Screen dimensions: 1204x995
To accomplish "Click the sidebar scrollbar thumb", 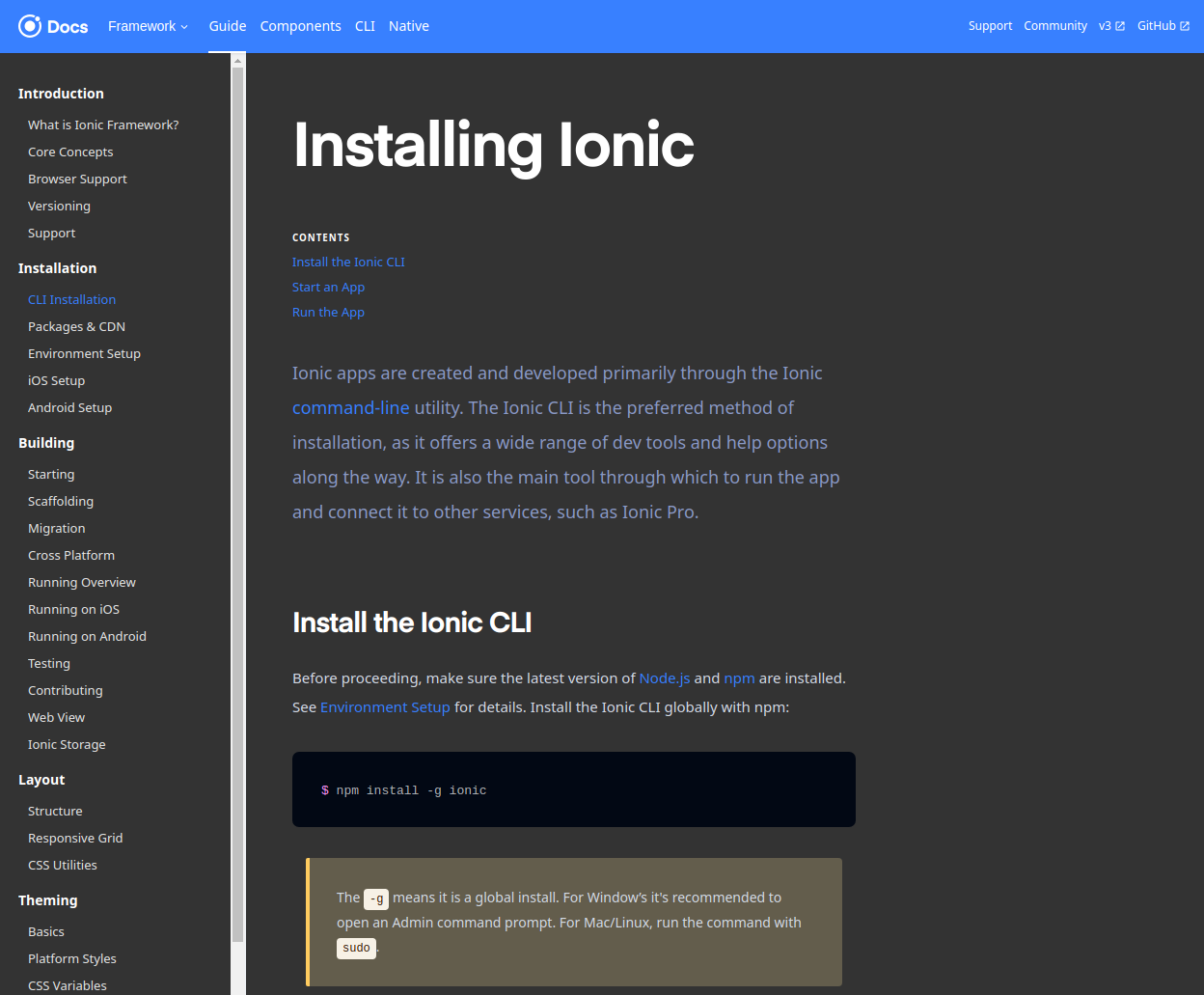I will pyautogui.click(x=236, y=502).
